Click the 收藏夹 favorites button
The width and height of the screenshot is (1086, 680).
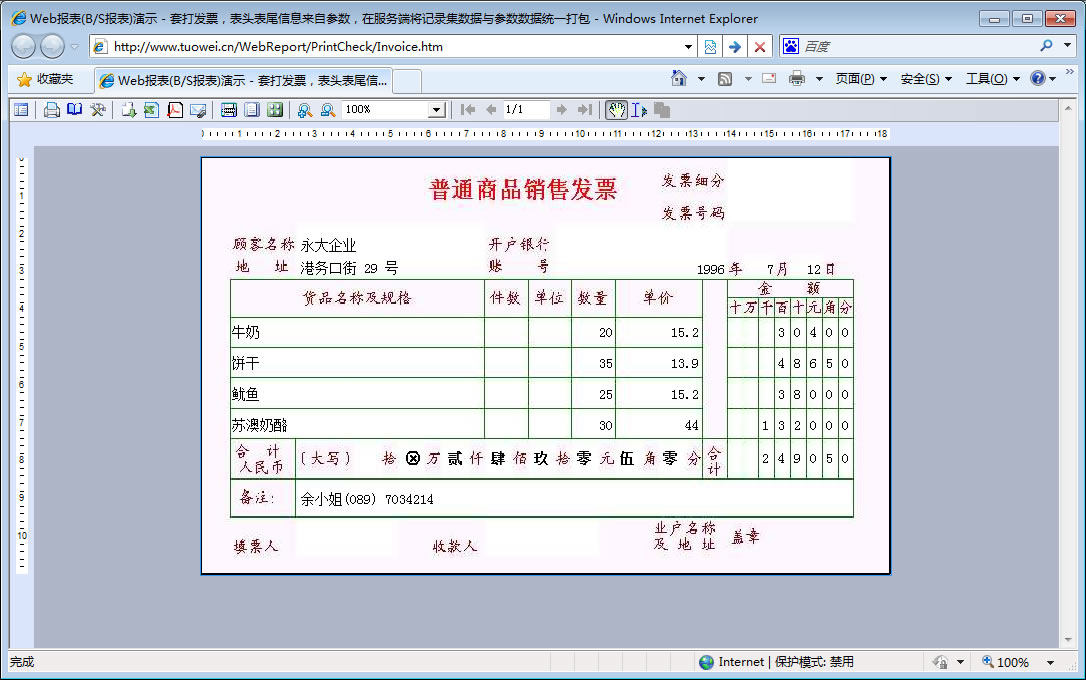pos(46,79)
